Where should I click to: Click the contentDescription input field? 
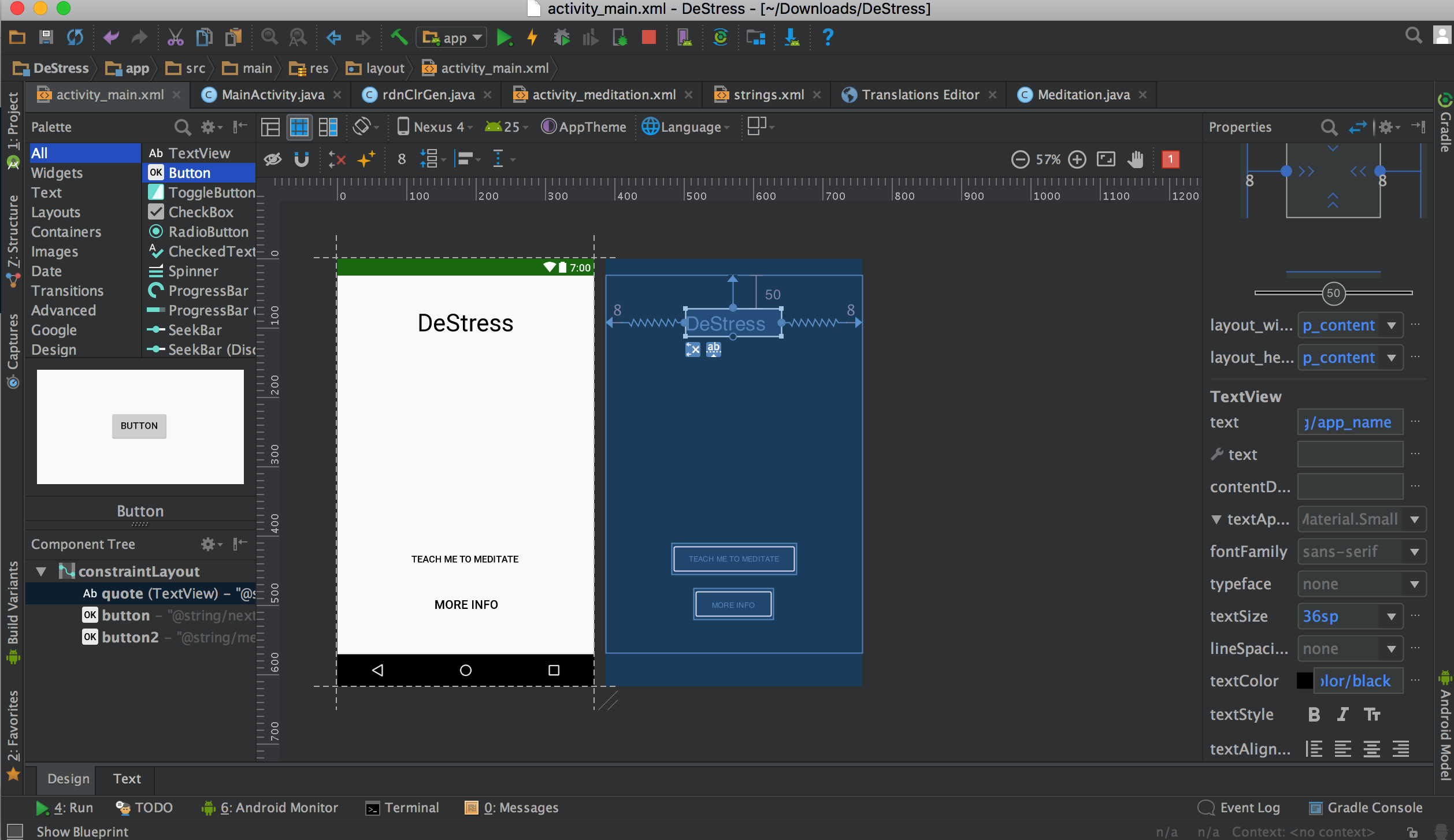coord(1349,487)
